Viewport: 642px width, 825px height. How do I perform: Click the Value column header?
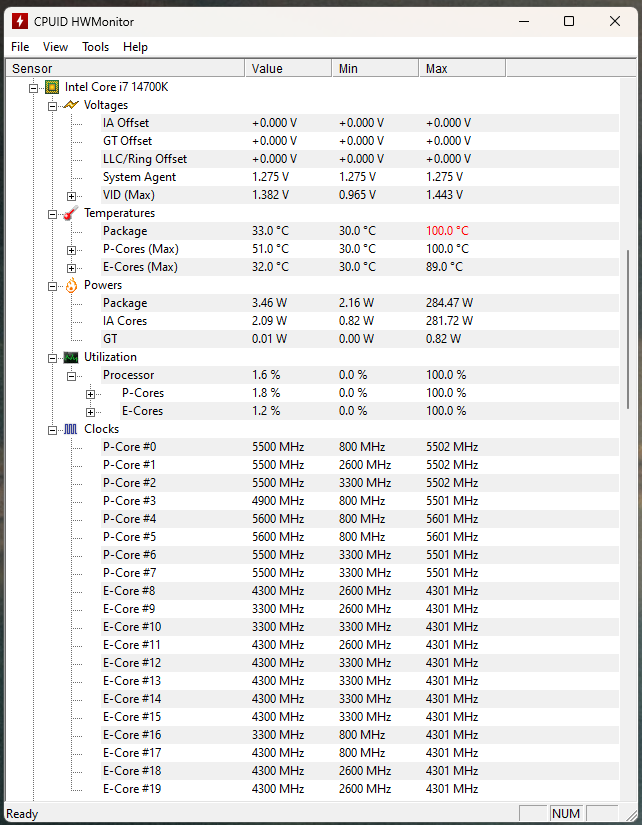pyautogui.click(x=287, y=69)
